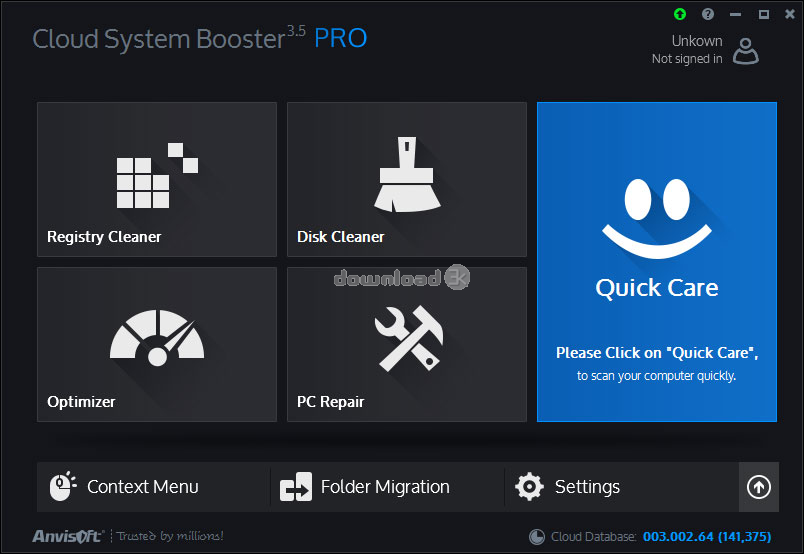Open the PC Repair tile
Viewport: 804px width, 554px height.
(407, 344)
